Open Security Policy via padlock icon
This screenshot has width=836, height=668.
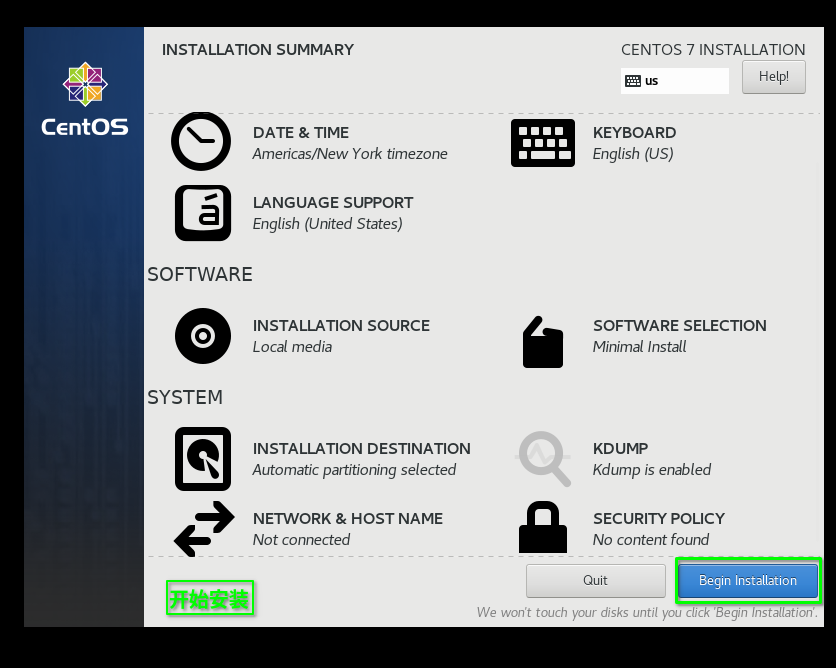point(543,527)
